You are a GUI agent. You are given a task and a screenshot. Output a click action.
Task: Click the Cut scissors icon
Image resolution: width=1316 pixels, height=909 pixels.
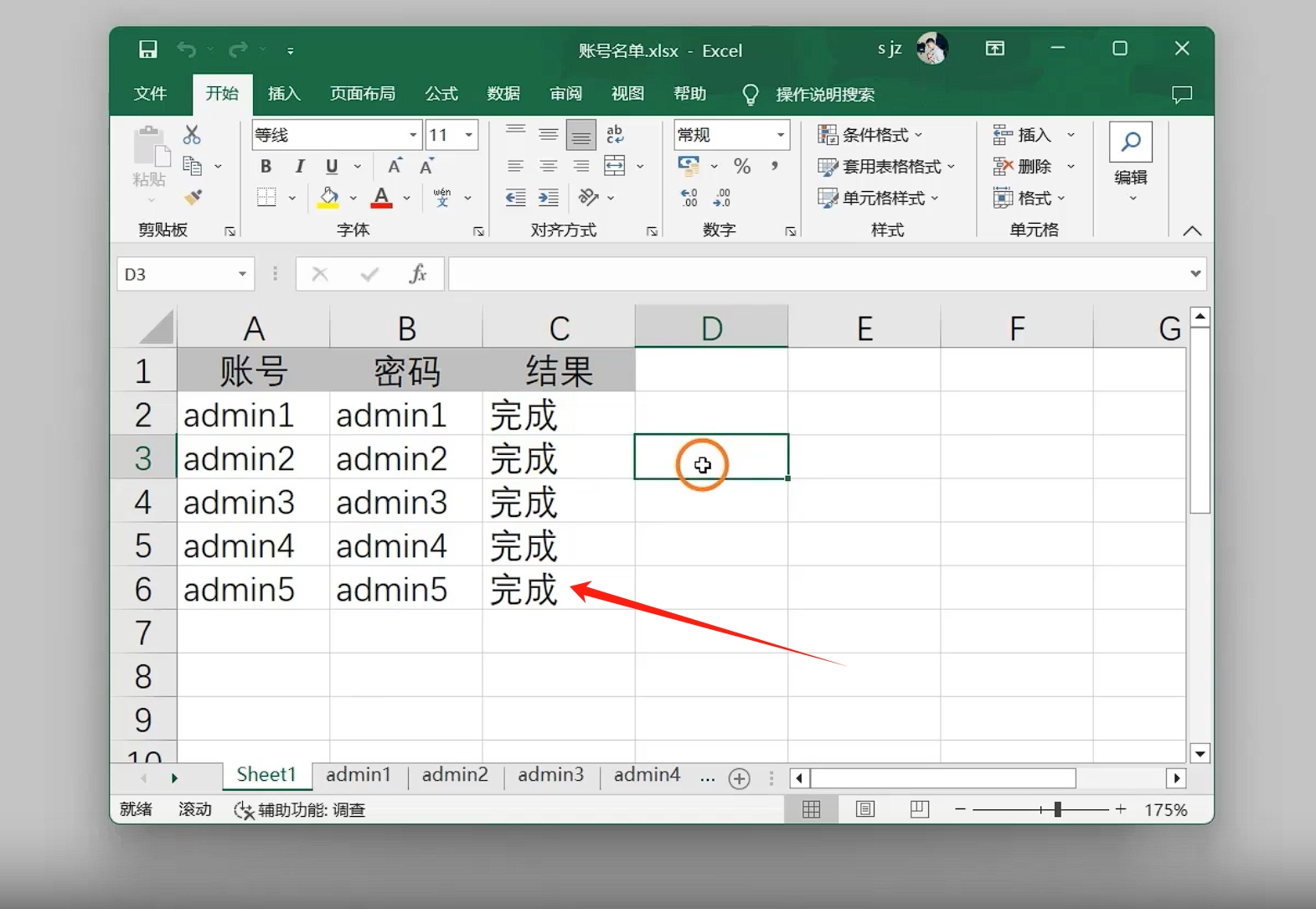tap(192, 135)
